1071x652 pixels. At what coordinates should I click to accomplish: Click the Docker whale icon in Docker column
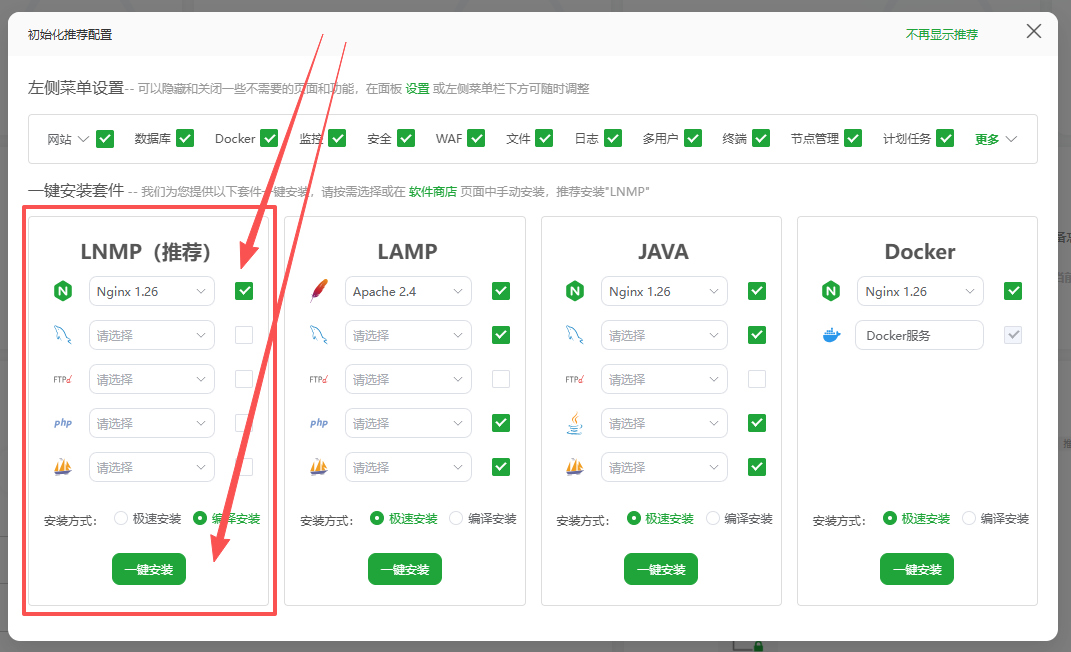(x=831, y=335)
